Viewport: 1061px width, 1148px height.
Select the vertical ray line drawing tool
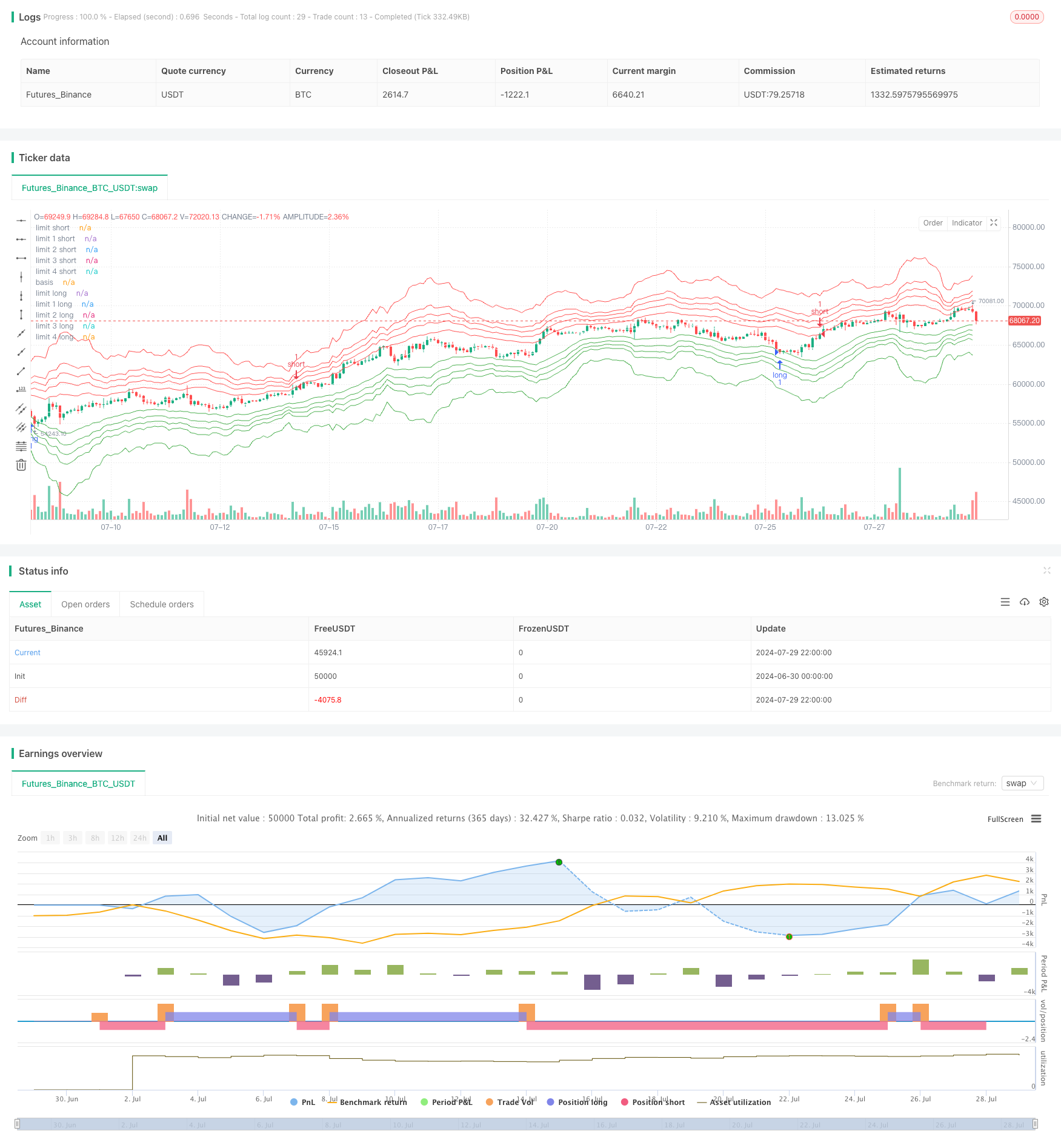[21, 296]
